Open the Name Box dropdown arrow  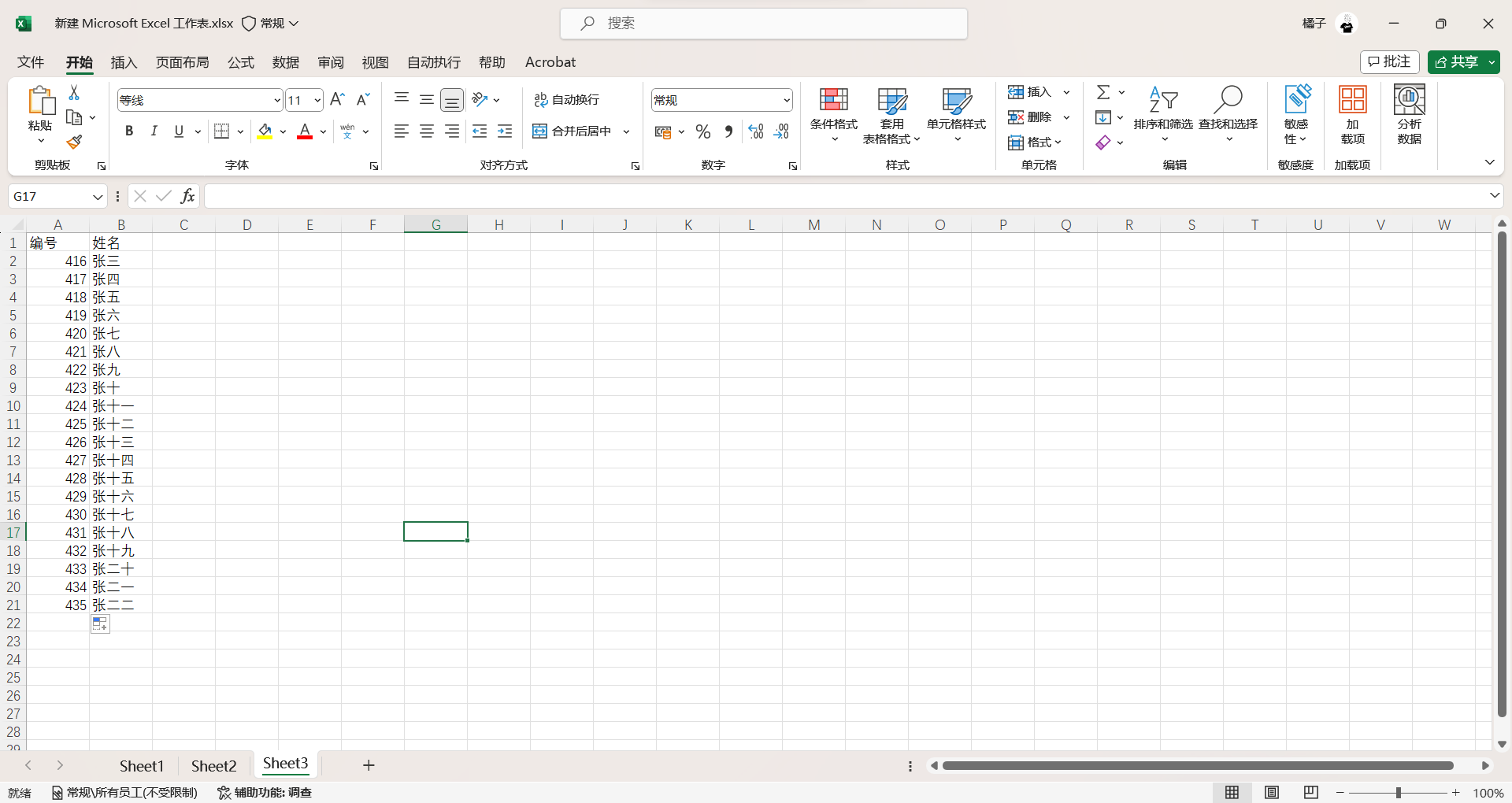tap(98, 197)
